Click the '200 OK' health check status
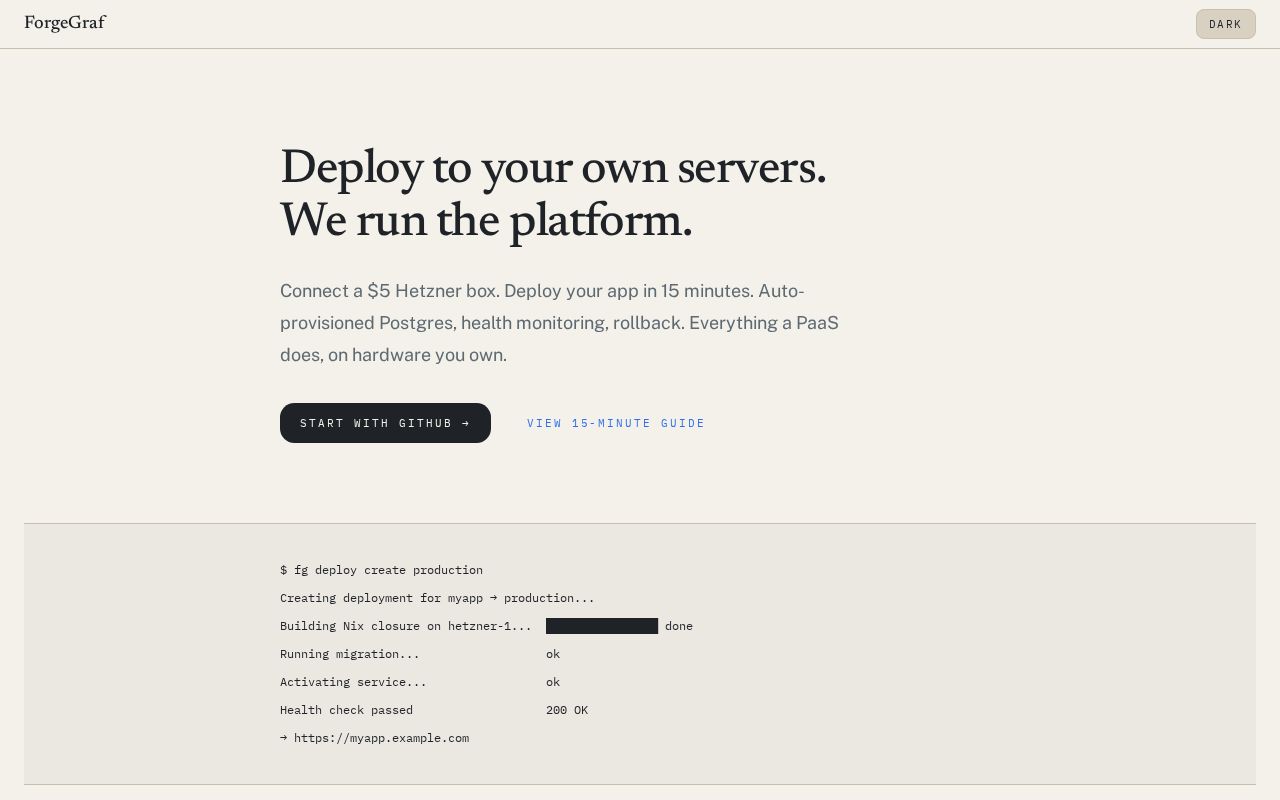The height and width of the screenshot is (800, 1280). pyautogui.click(x=567, y=710)
